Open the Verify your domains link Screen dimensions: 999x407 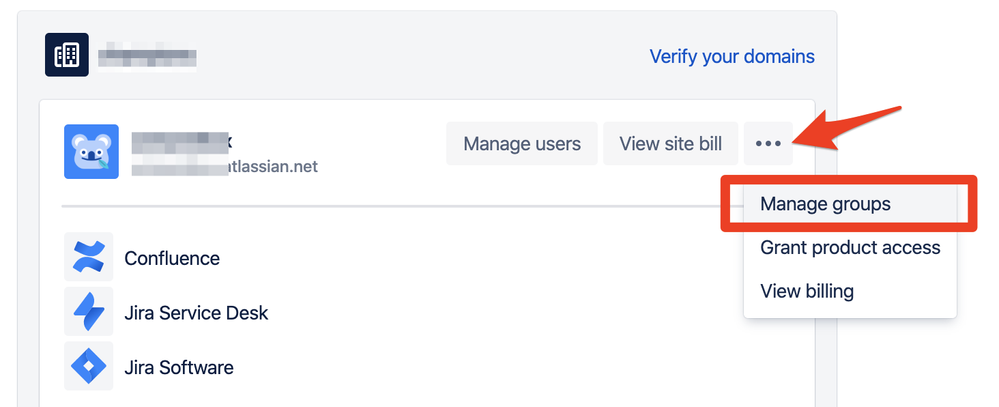[732, 56]
